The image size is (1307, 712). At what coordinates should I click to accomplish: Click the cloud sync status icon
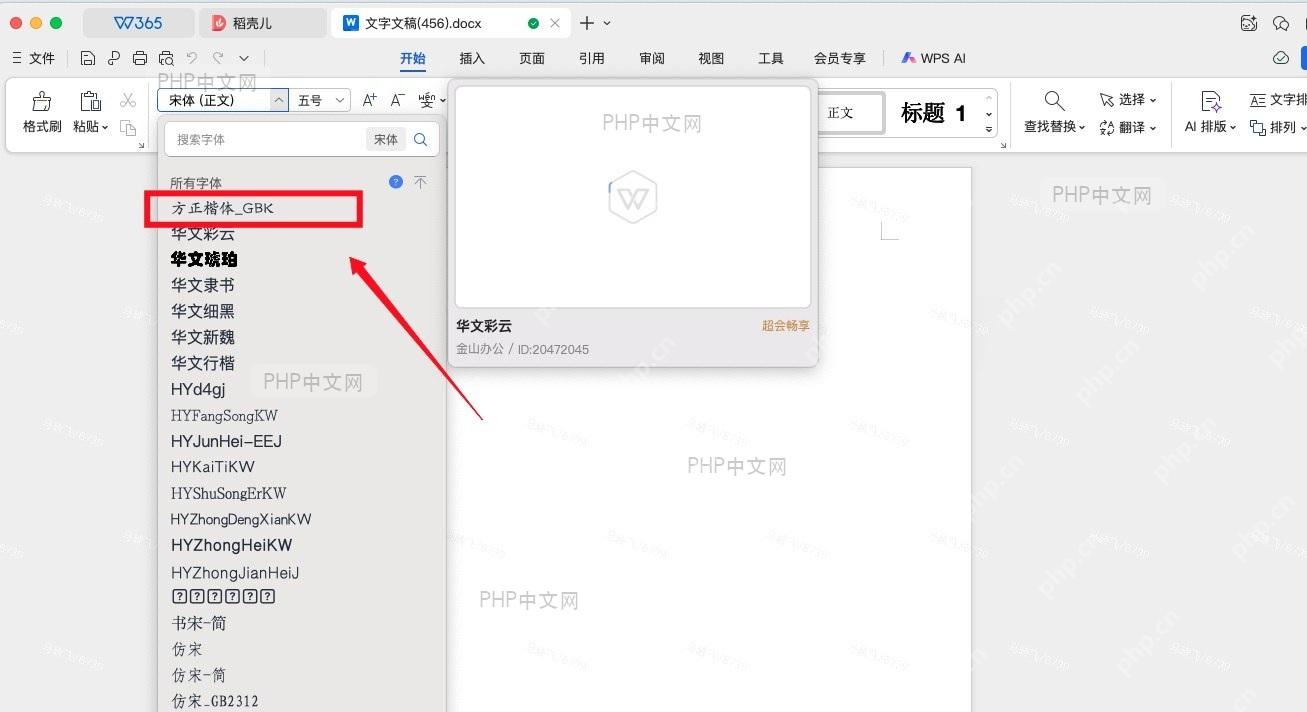tap(1281, 58)
